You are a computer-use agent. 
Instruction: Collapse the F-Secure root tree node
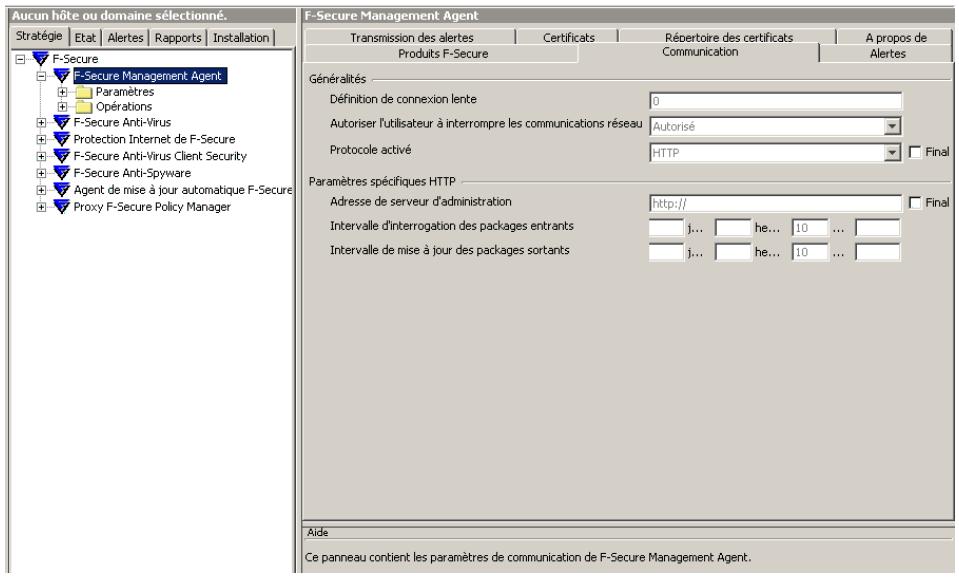tap(20, 59)
